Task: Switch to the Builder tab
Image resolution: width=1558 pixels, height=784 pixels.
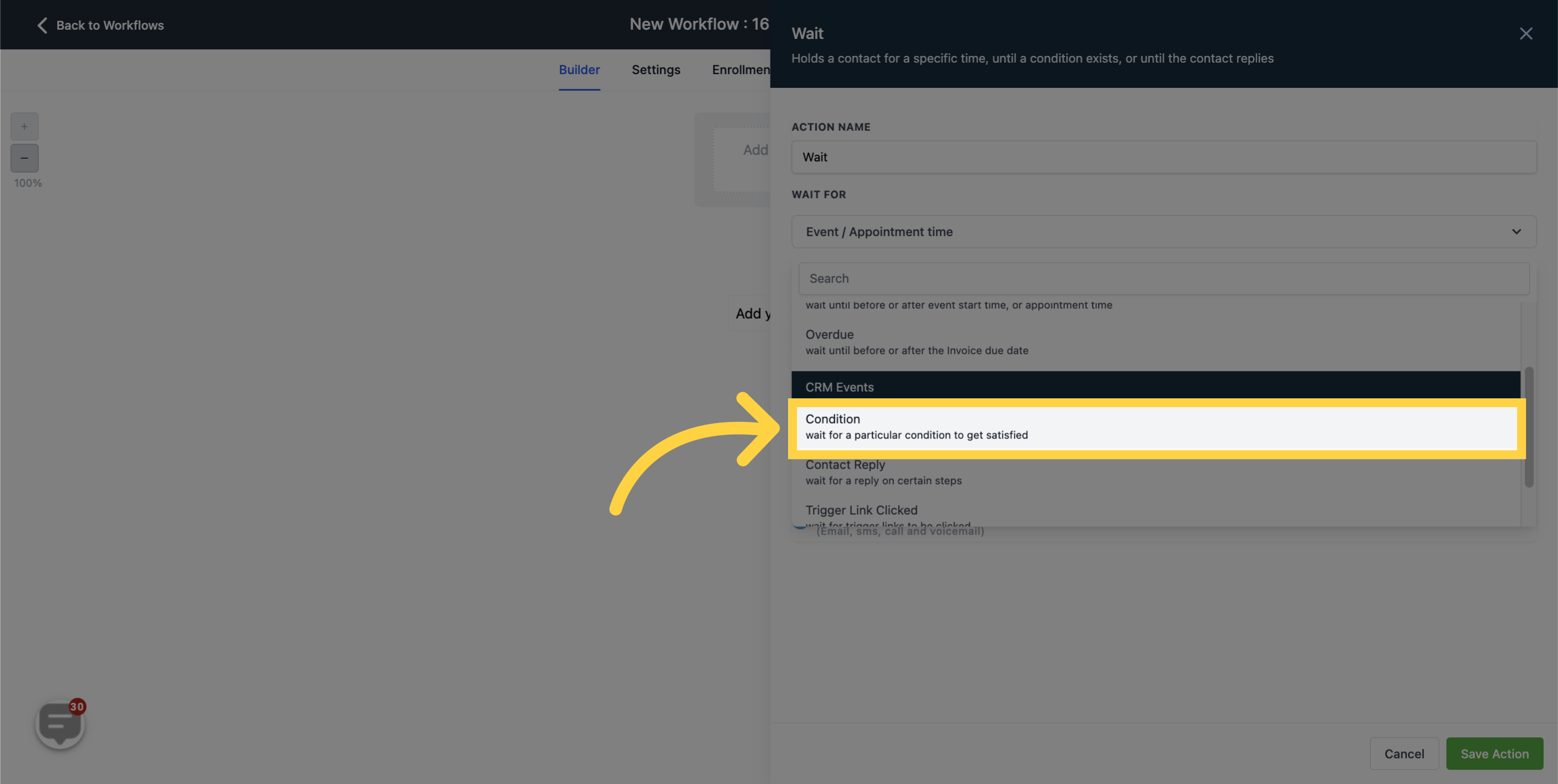Action: click(x=579, y=70)
